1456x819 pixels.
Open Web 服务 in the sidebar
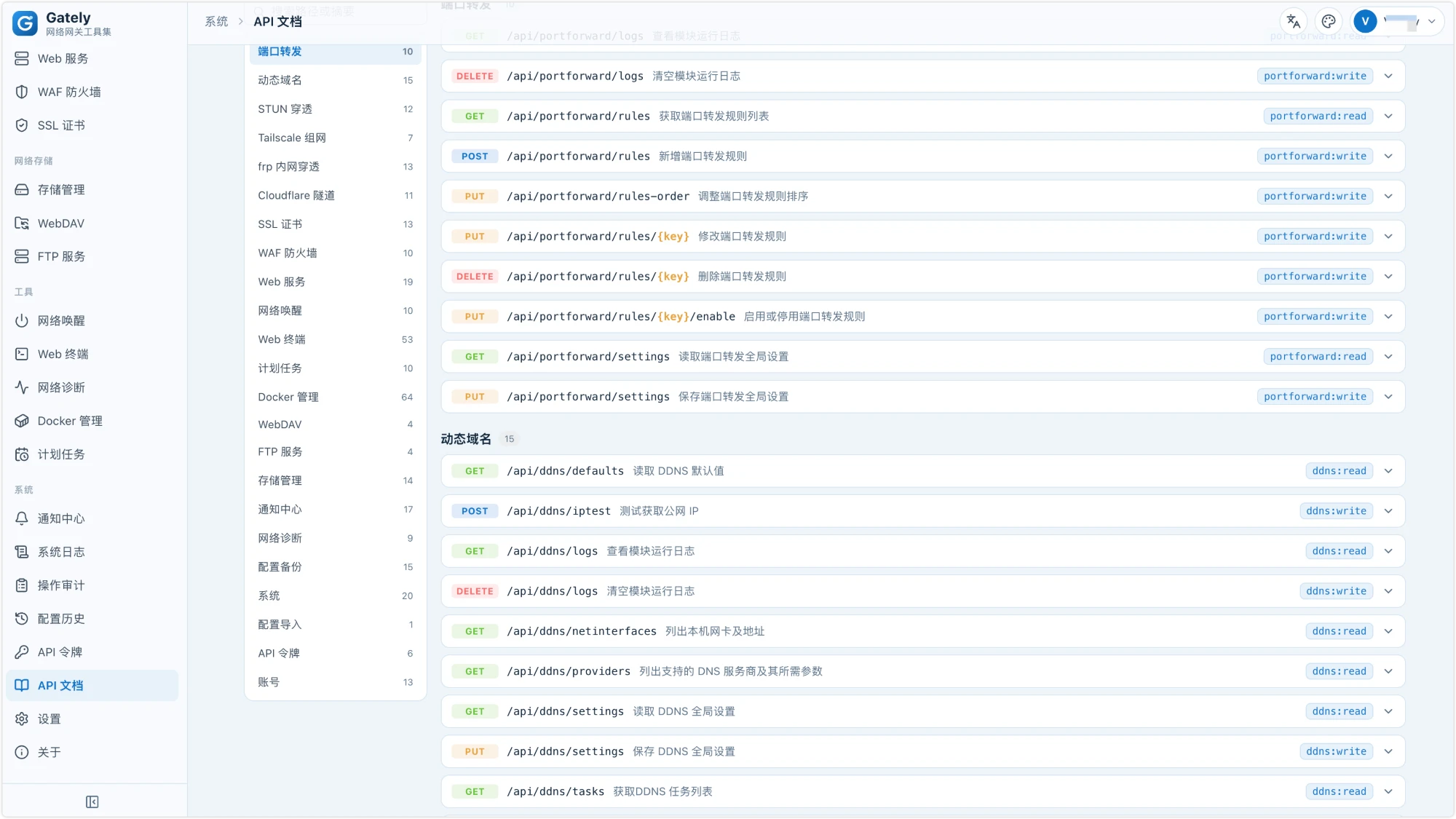92,59
